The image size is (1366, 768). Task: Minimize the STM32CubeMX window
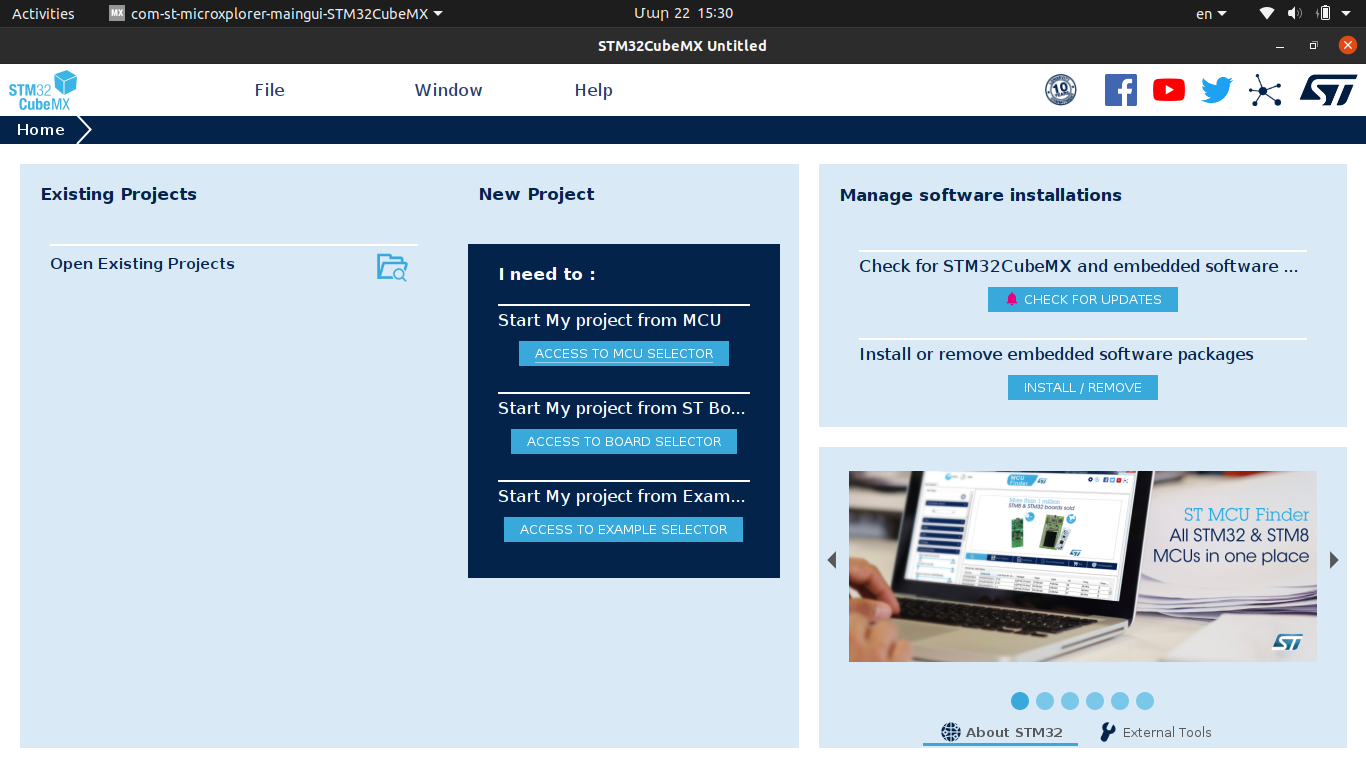tap(1280, 46)
